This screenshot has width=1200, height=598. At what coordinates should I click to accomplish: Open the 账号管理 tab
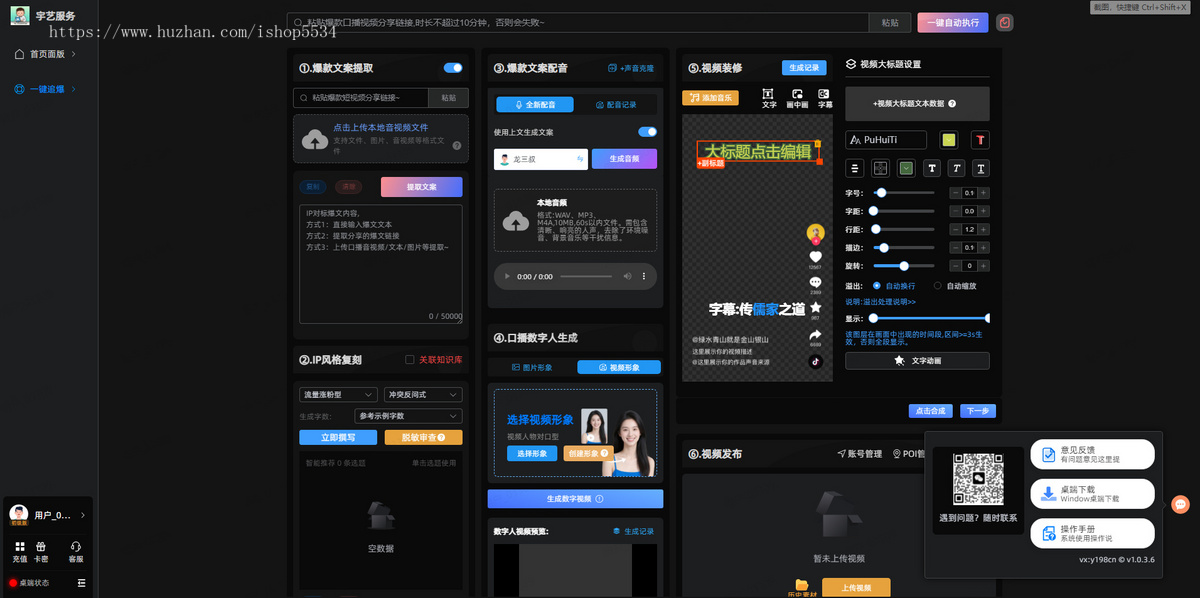click(859, 454)
